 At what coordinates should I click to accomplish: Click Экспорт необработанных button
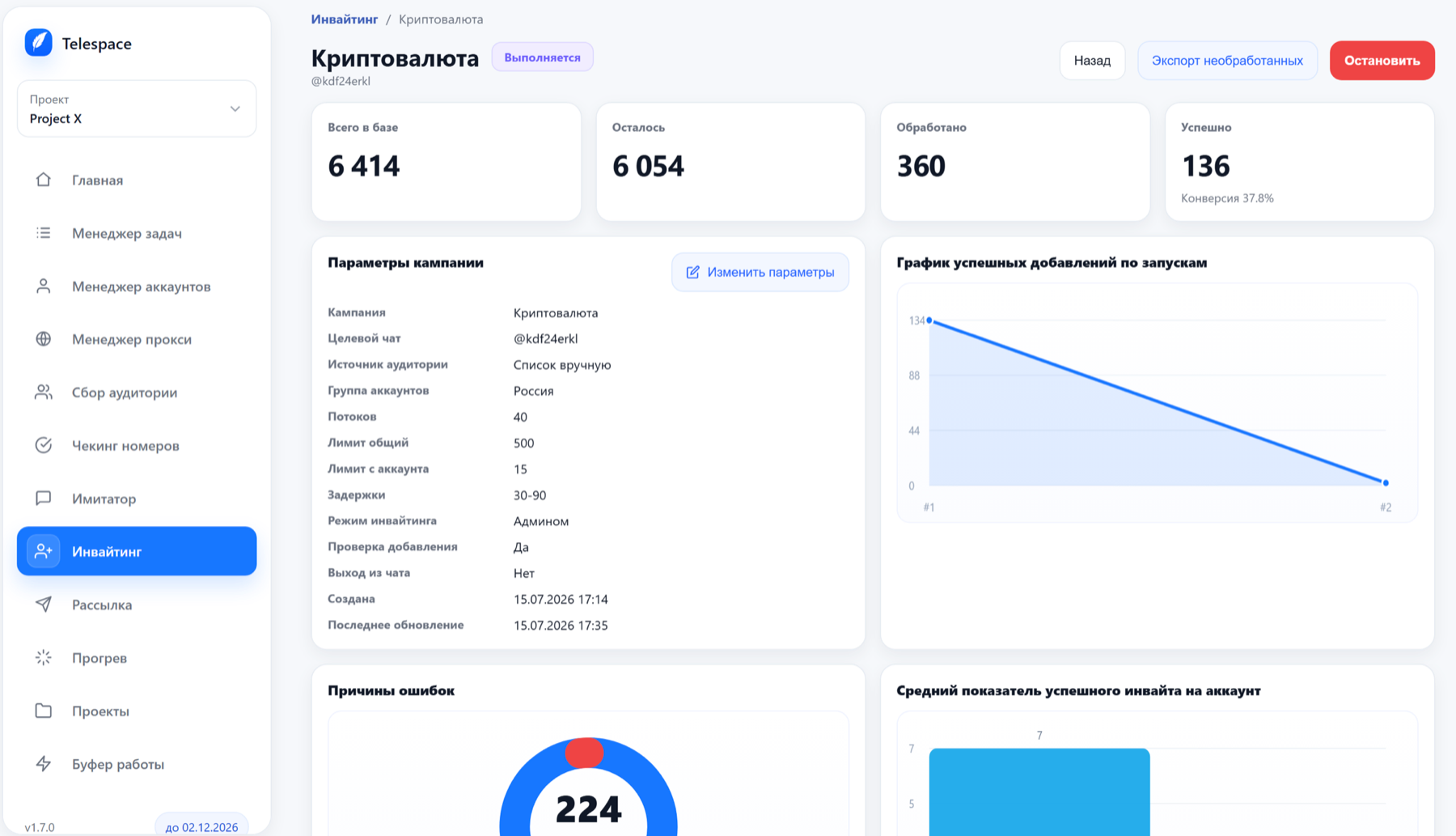tap(1227, 61)
